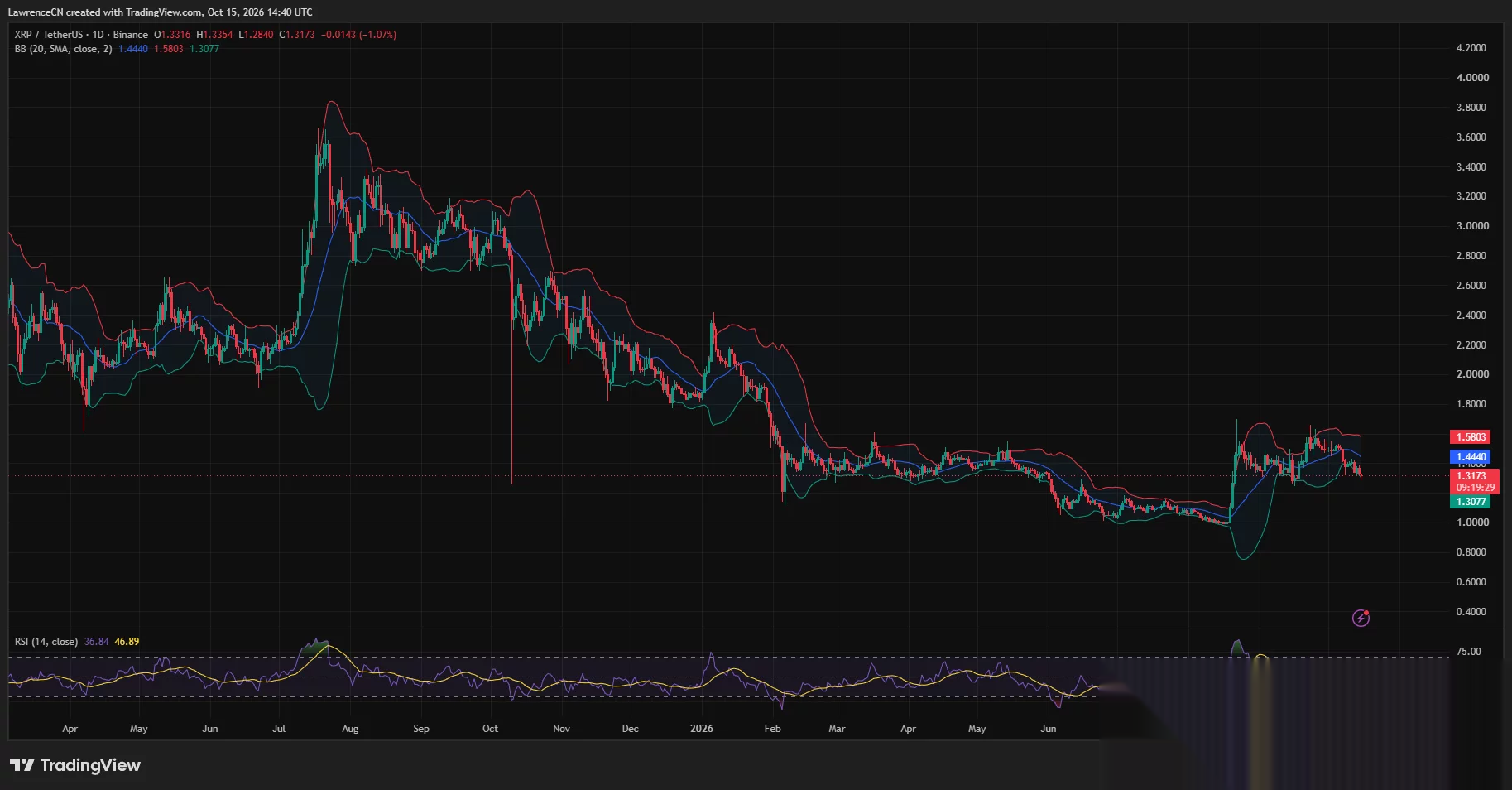Click the Mar label on time axis
The height and width of the screenshot is (790, 1512).
click(x=837, y=729)
